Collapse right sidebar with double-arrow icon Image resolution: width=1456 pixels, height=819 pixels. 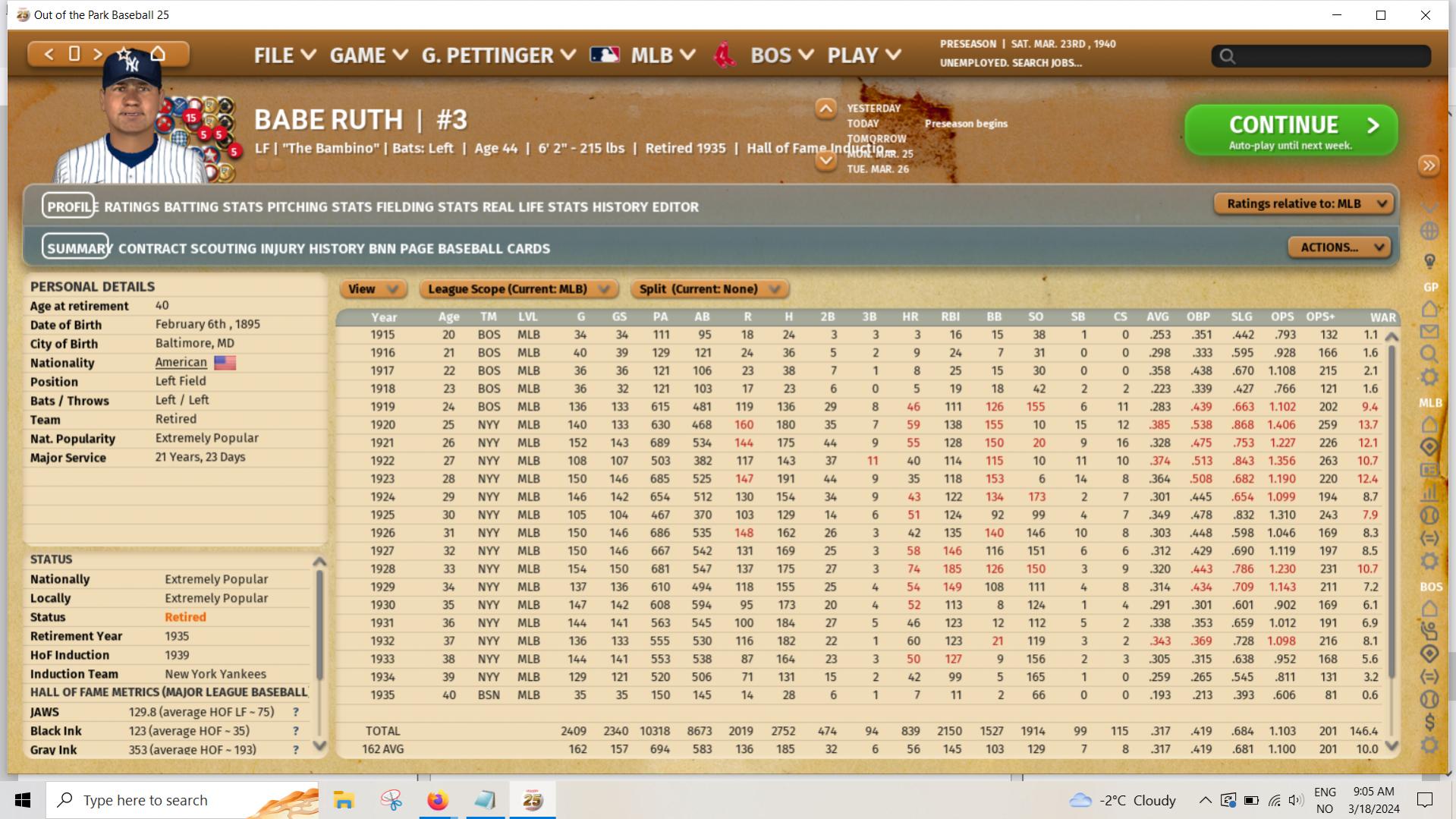(1429, 165)
